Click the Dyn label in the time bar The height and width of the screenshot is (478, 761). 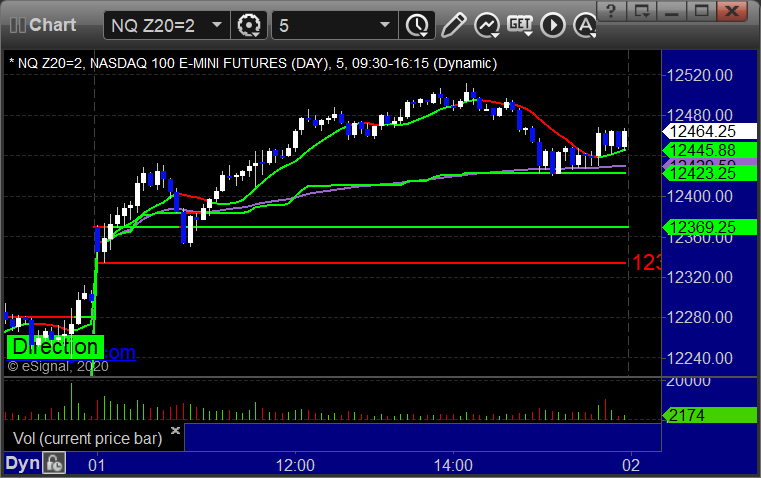coord(22,463)
